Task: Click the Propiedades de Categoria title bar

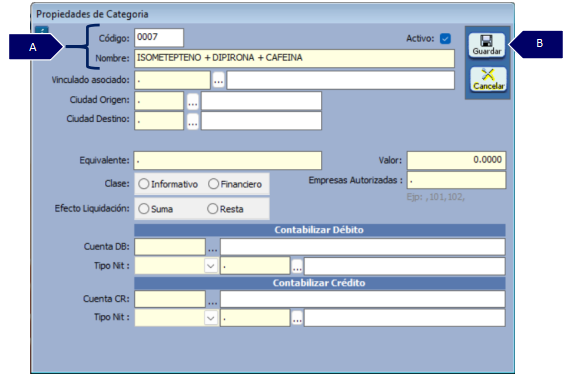Action: [273, 14]
